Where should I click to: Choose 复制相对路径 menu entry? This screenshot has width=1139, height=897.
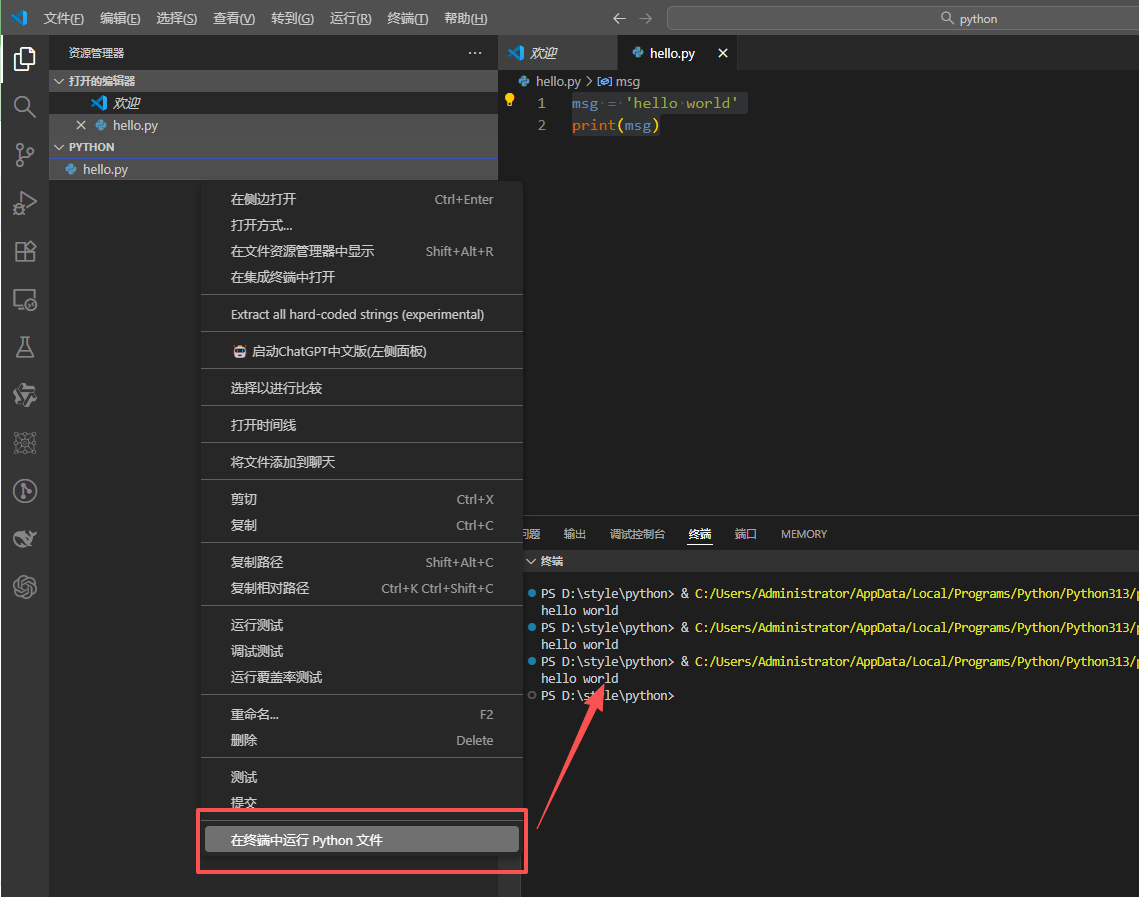click(362, 588)
